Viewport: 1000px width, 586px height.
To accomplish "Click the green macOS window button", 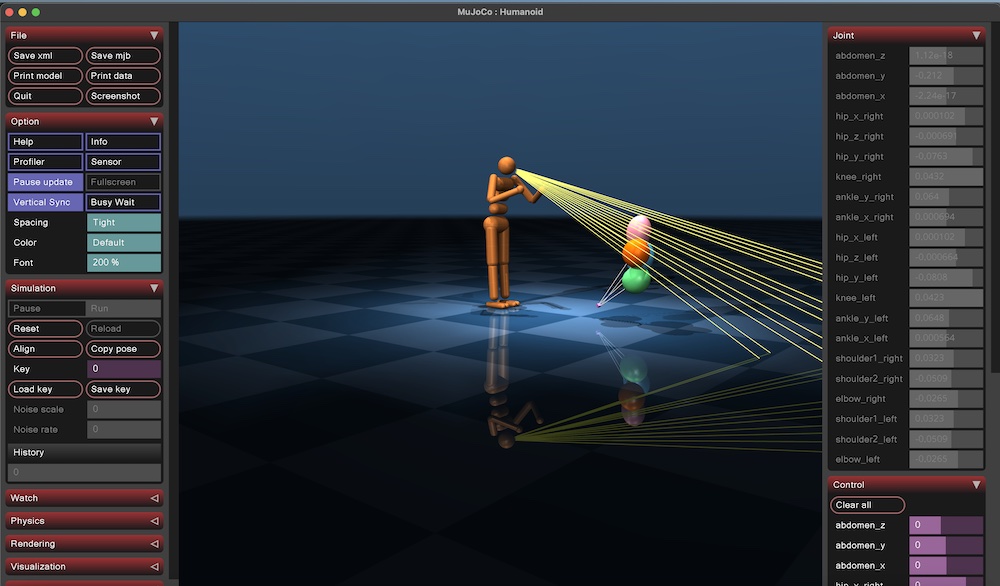I will pos(36,12).
